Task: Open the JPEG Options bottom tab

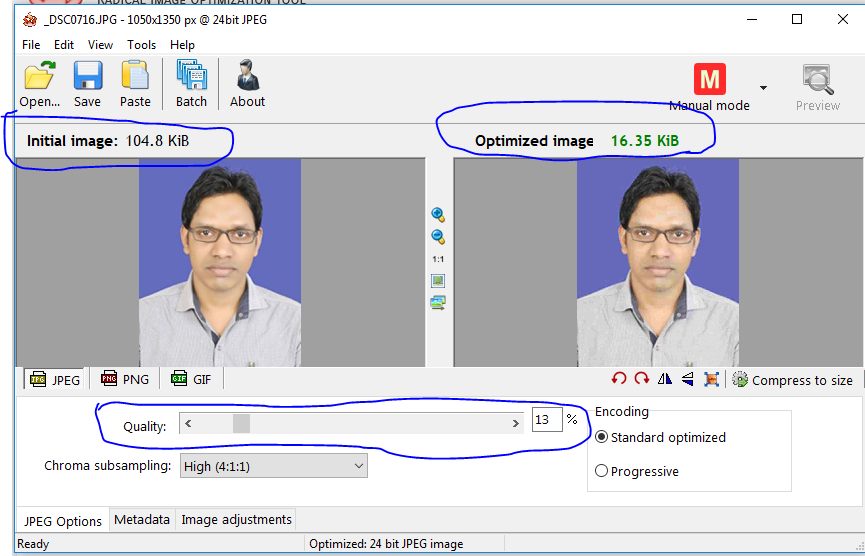Action: (x=63, y=521)
